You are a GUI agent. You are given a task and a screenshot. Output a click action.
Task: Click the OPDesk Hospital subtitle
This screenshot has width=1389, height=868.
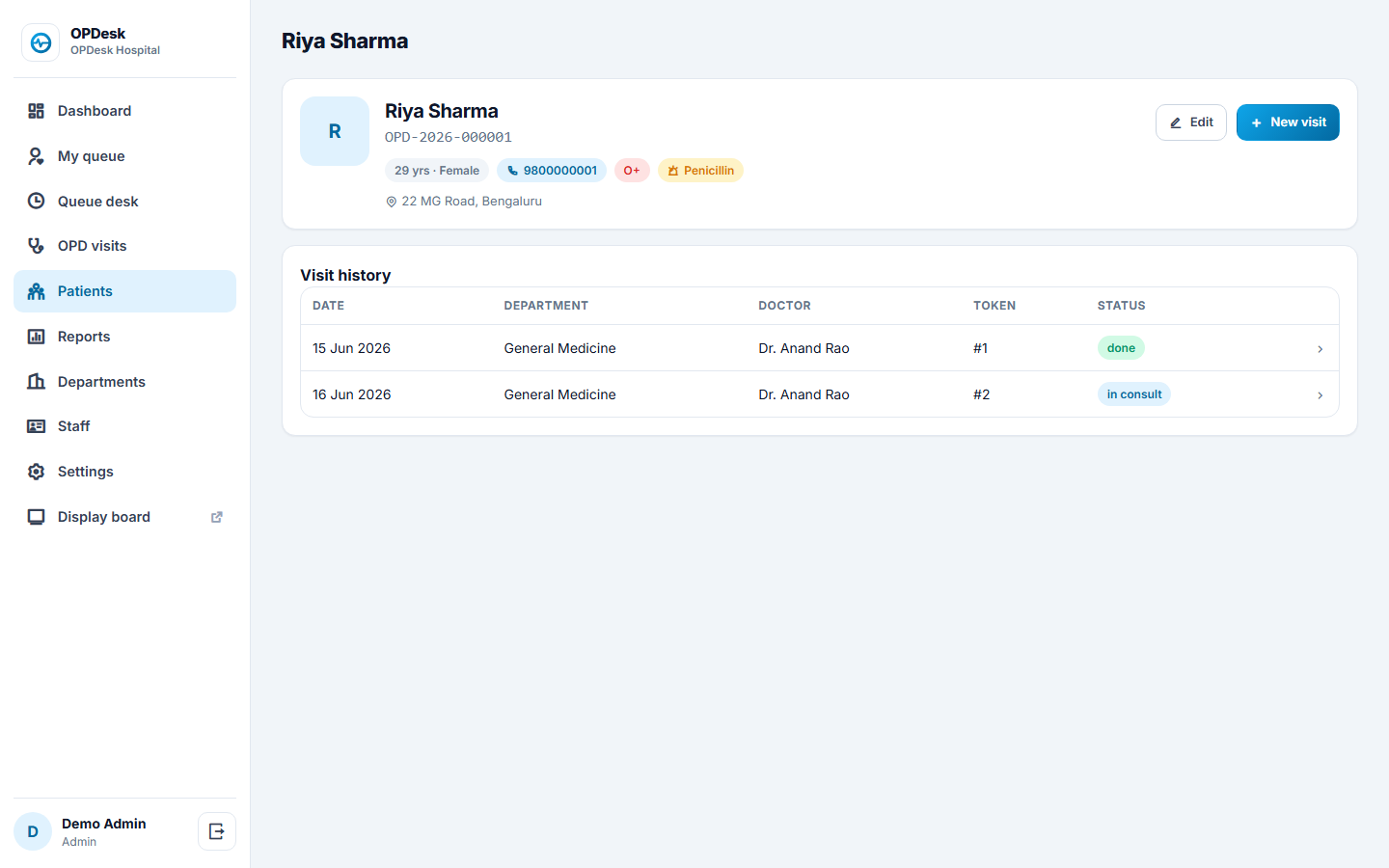pyautogui.click(x=116, y=50)
